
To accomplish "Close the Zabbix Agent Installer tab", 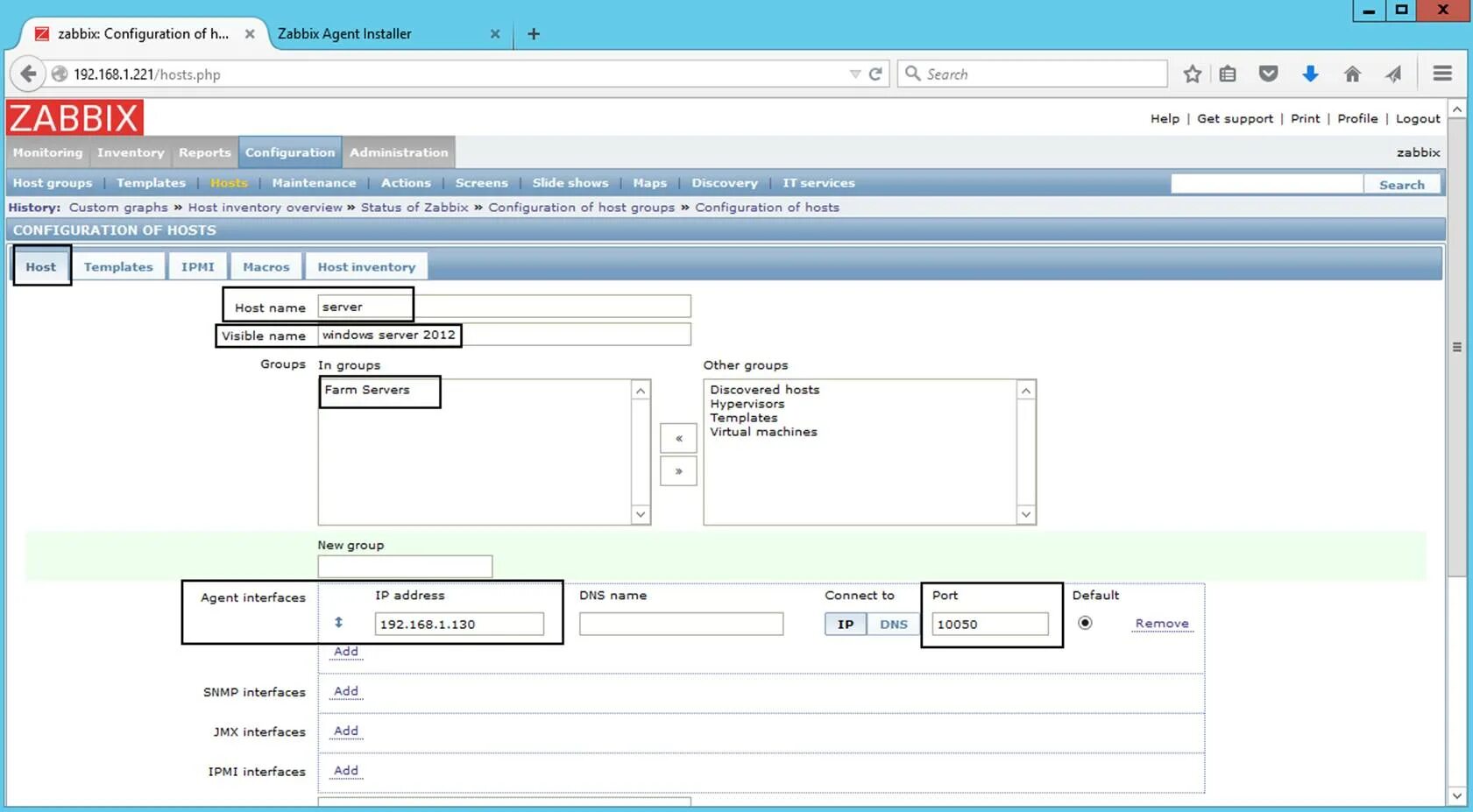I will point(495,34).
